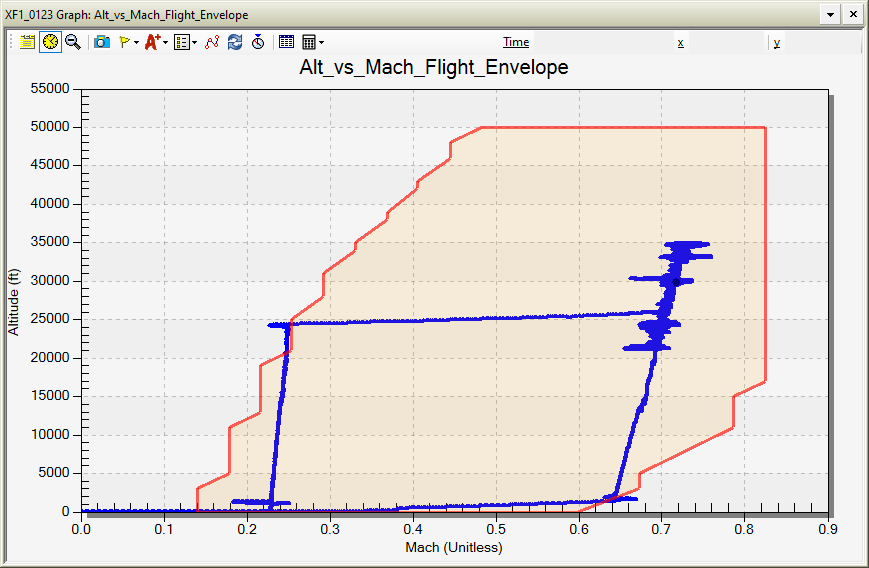Click the blue refresh arrows icon

click(x=235, y=42)
